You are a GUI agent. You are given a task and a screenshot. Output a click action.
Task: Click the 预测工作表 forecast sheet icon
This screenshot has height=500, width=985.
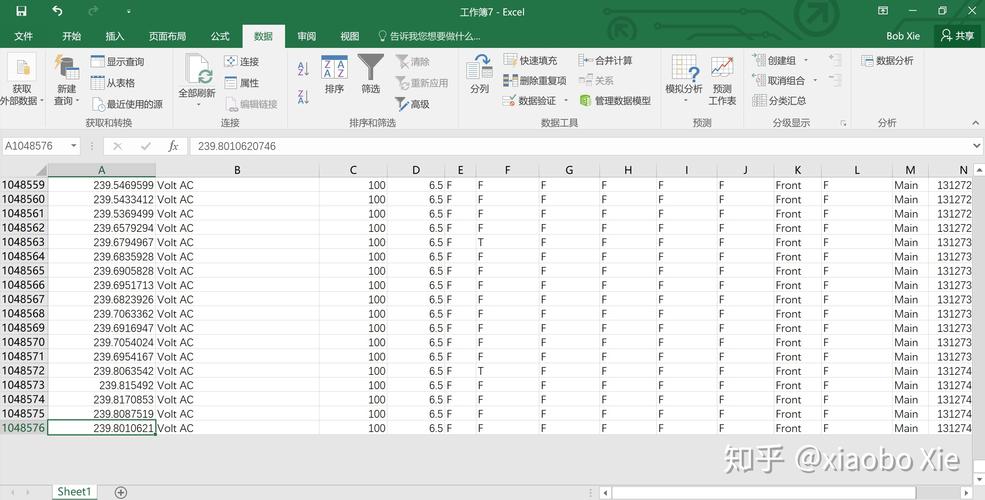click(722, 67)
